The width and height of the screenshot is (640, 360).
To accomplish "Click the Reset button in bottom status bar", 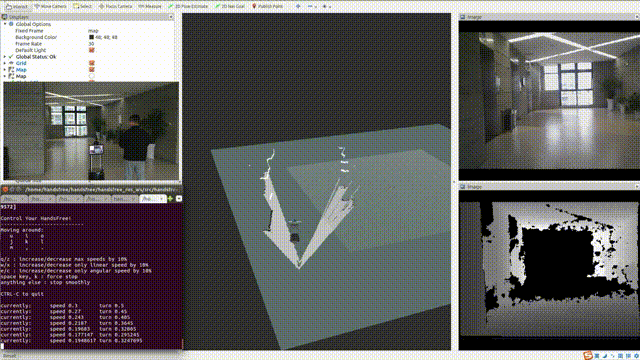I will pyautogui.click(x=9, y=356).
